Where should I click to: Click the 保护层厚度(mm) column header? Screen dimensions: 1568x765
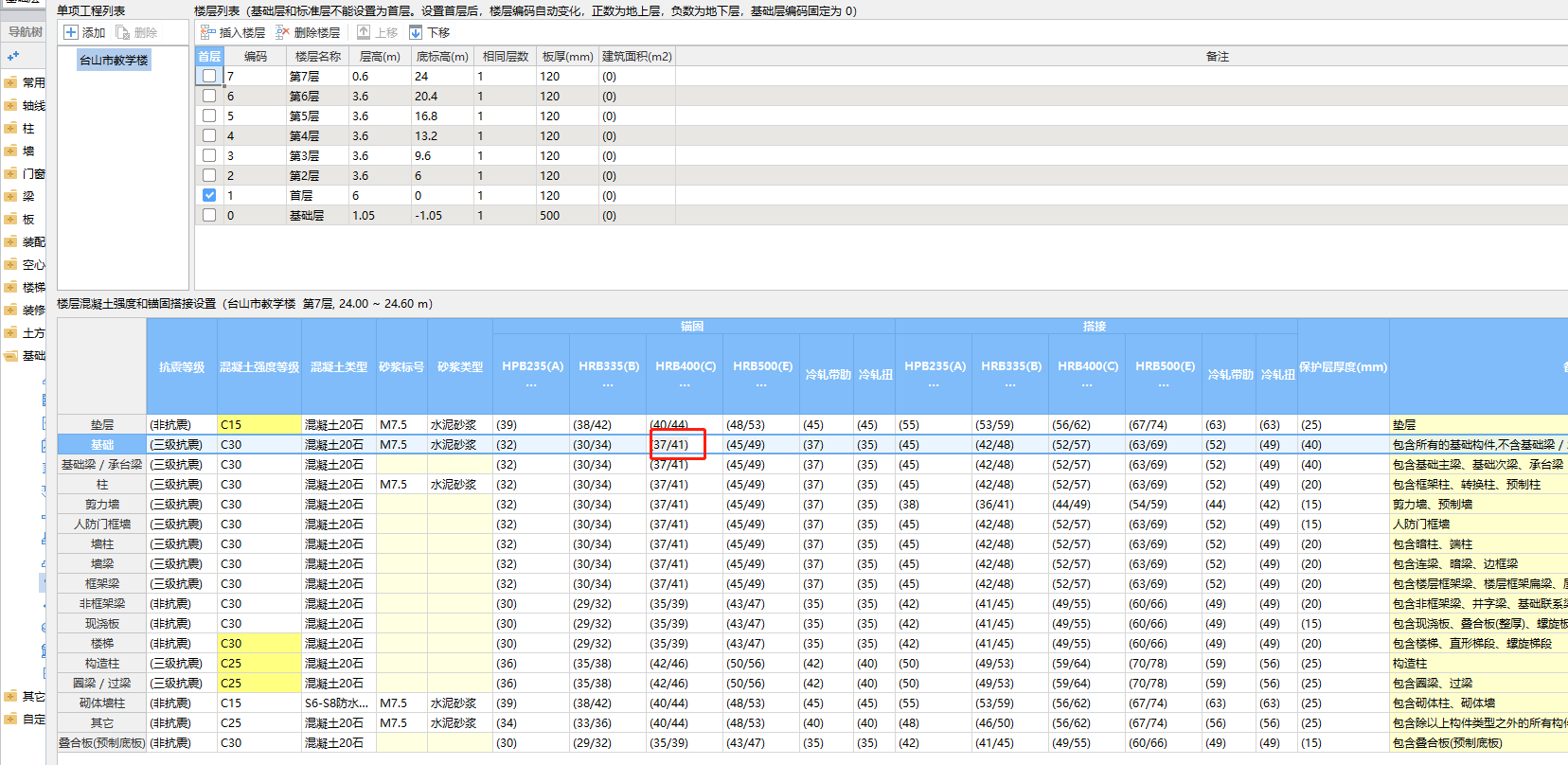(x=1343, y=367)
